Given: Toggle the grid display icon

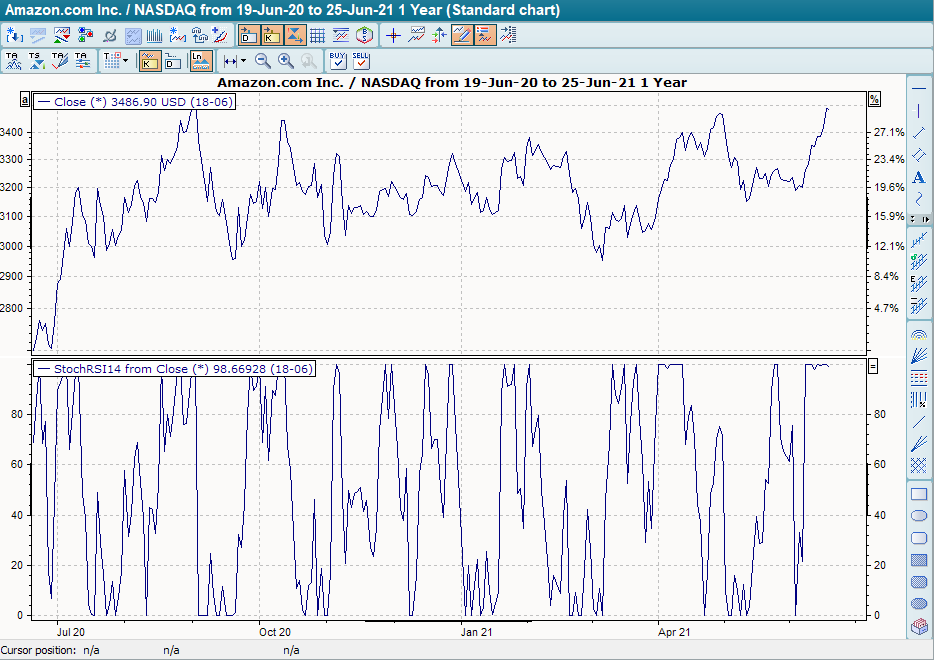Looking at the screenshot, I should tap(317, 35).
